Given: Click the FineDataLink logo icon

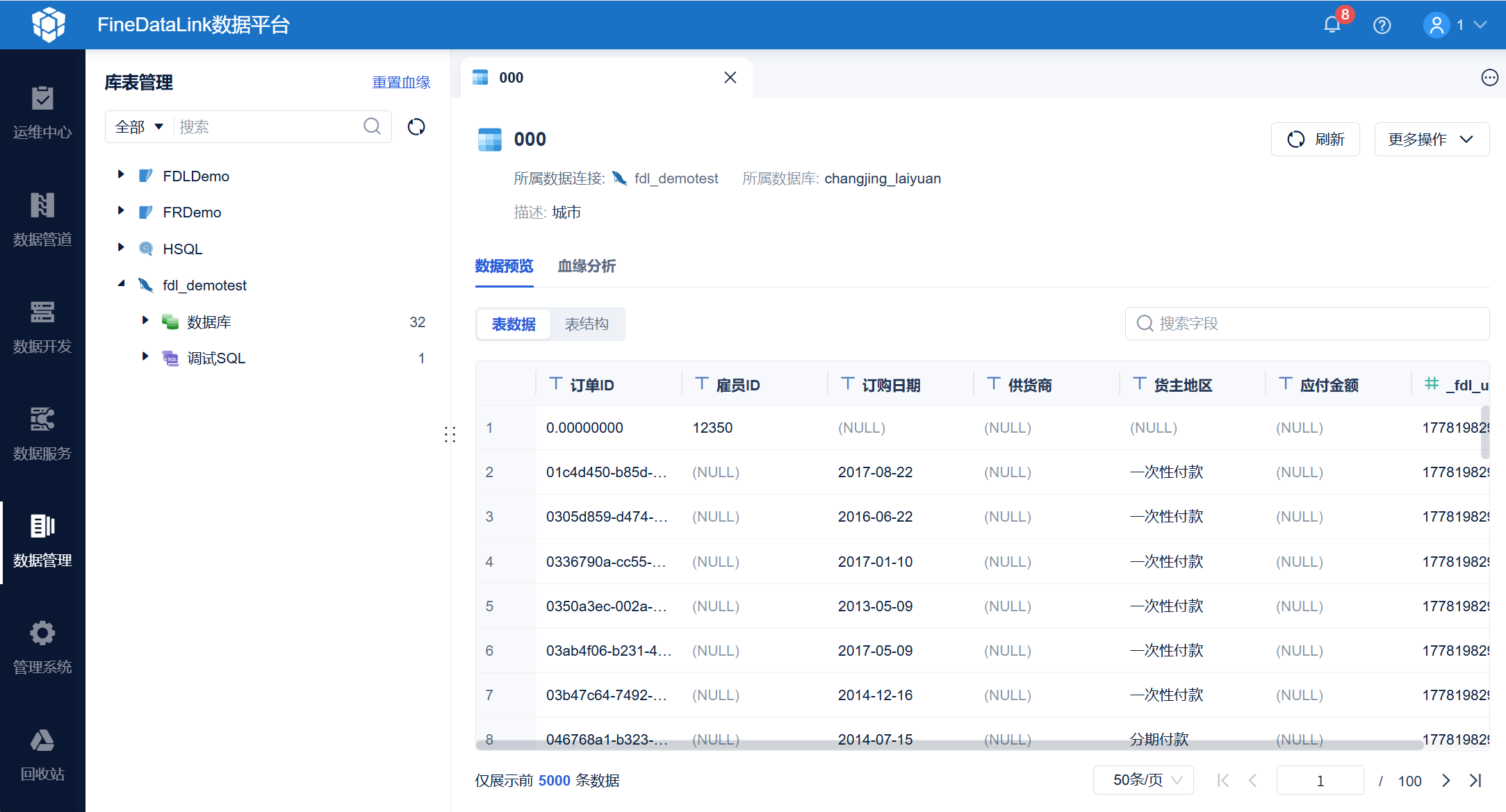Looking at the screenshot, I should 48,24.
